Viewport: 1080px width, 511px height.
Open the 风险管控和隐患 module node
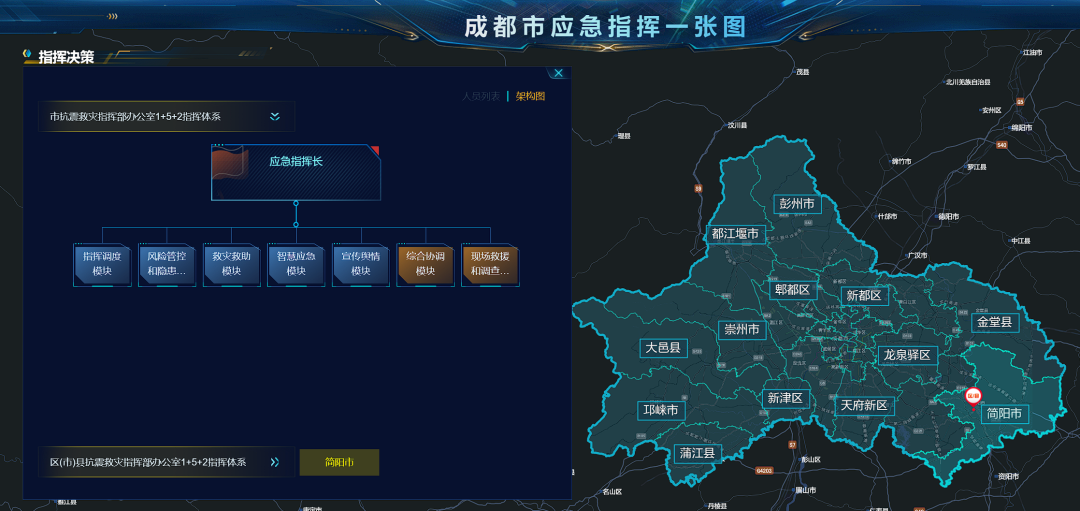(166, 264)
